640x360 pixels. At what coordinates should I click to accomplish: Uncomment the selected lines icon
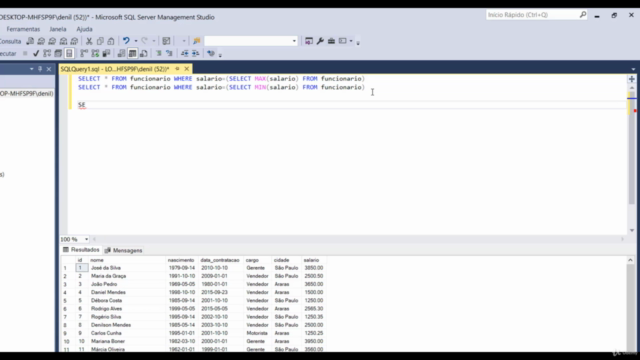[169, 53]
